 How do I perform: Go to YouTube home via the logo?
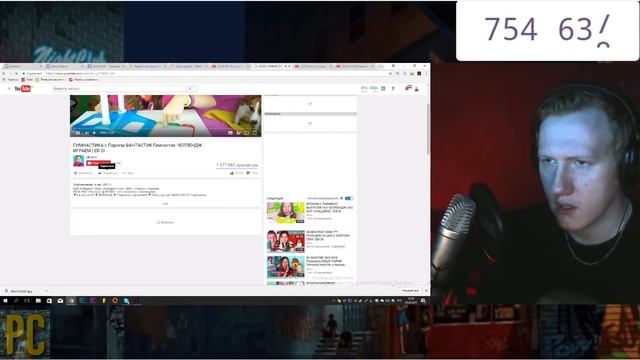tap(23, 89)
